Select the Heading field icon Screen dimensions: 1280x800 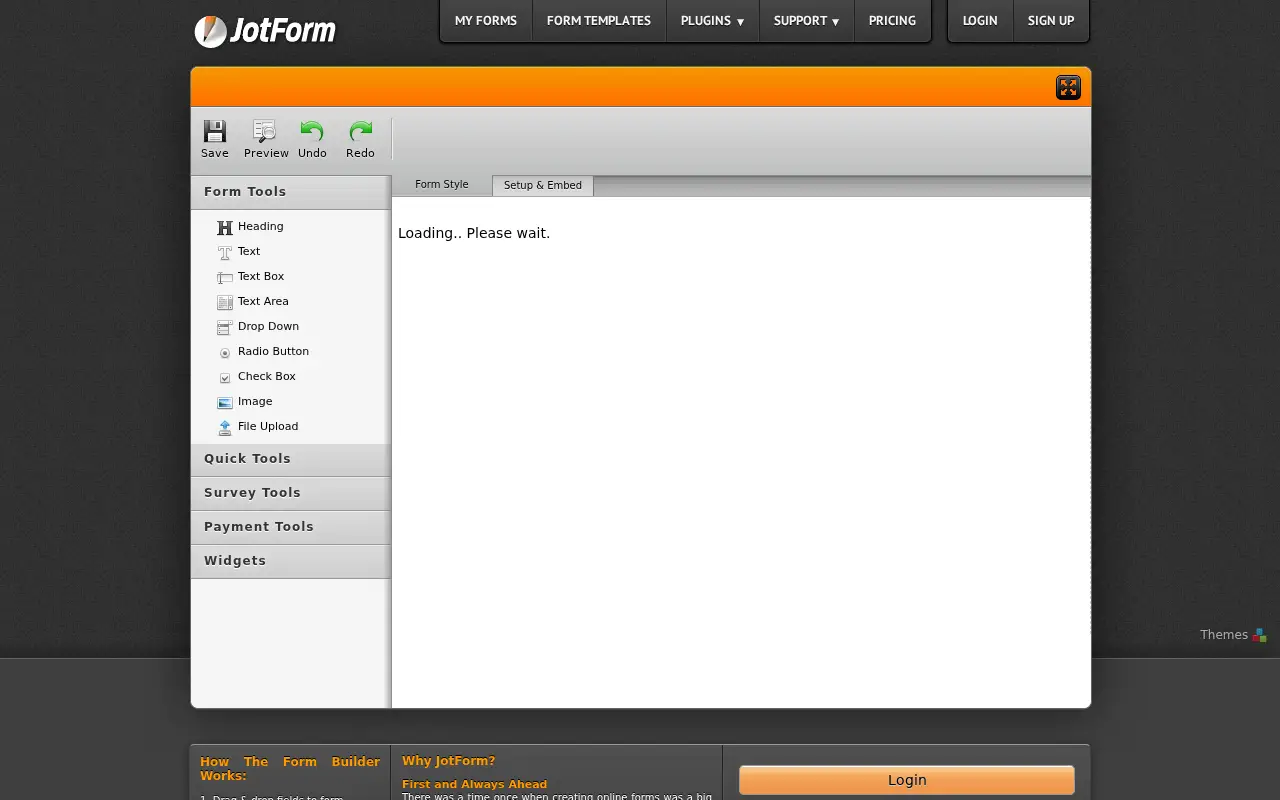(x=225, y=227)
